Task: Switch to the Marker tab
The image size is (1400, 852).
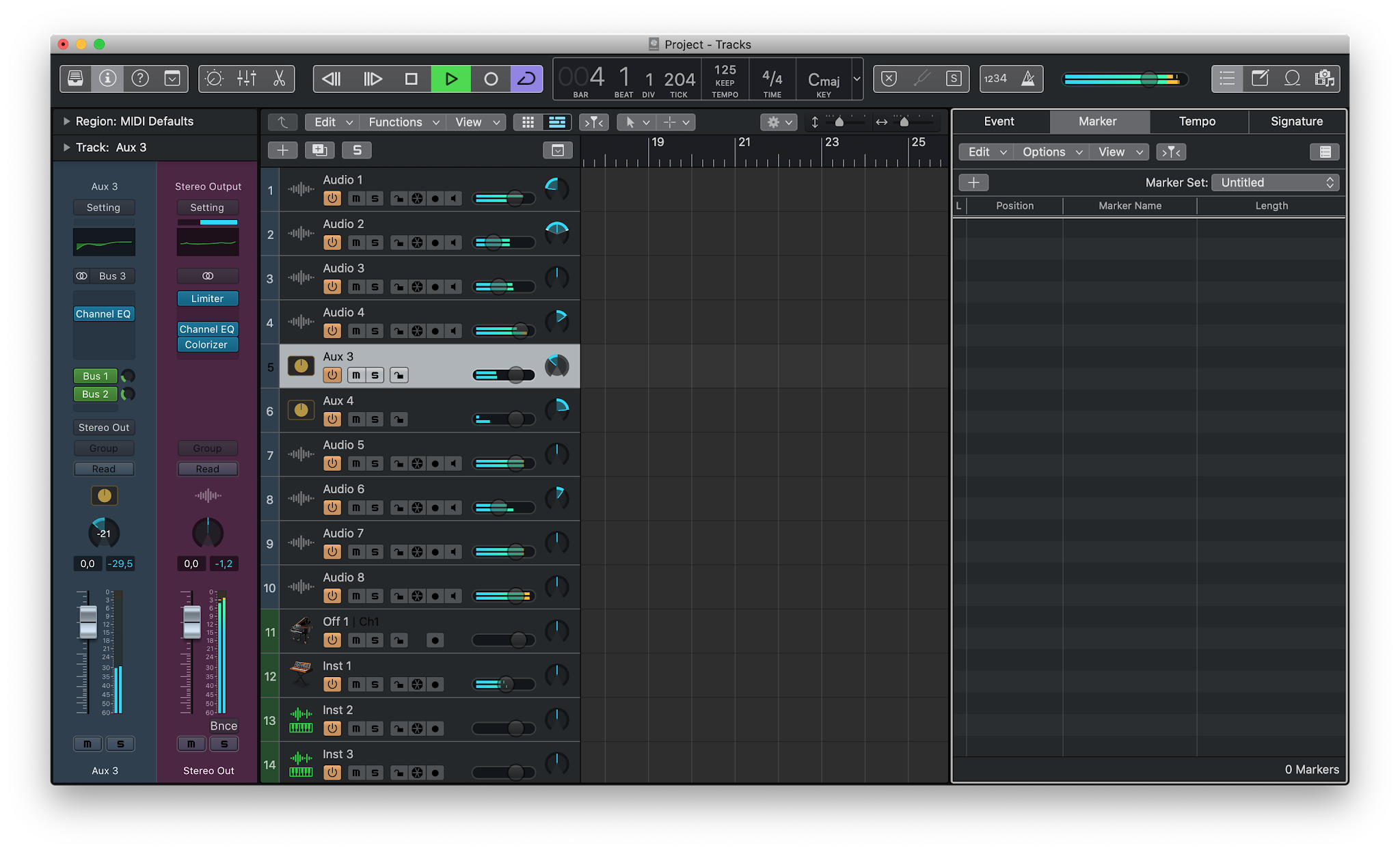Action: coord(1098,122)
